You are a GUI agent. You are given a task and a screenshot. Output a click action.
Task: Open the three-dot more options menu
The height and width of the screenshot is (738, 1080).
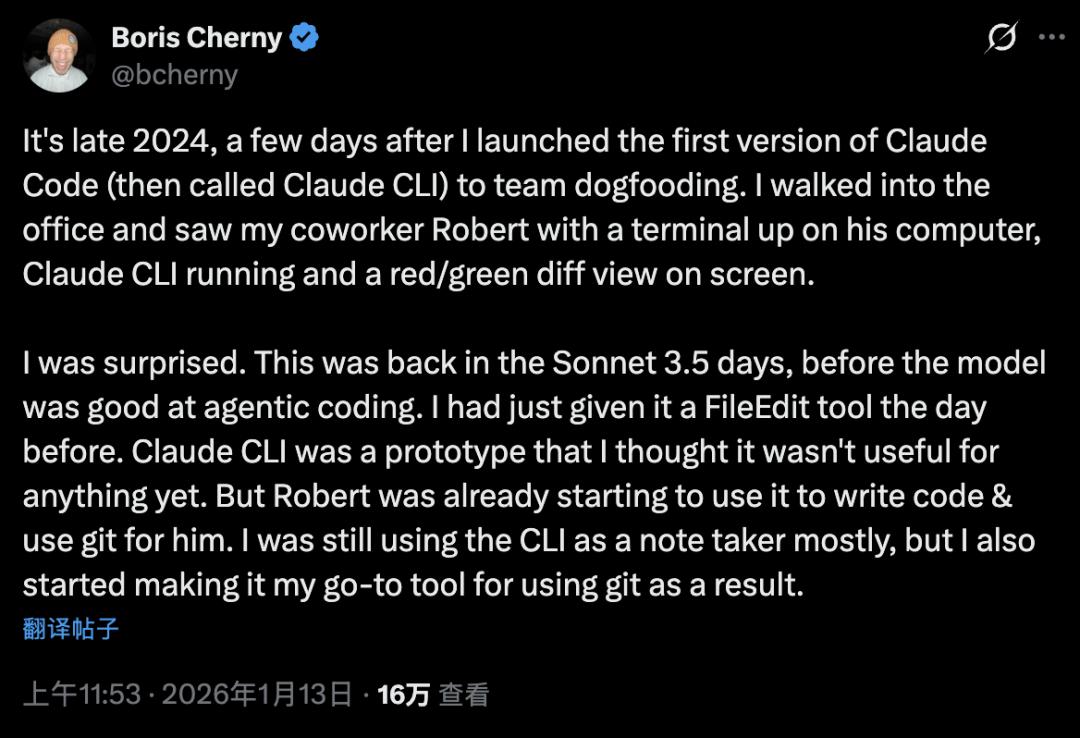(x=1051, y=38)
